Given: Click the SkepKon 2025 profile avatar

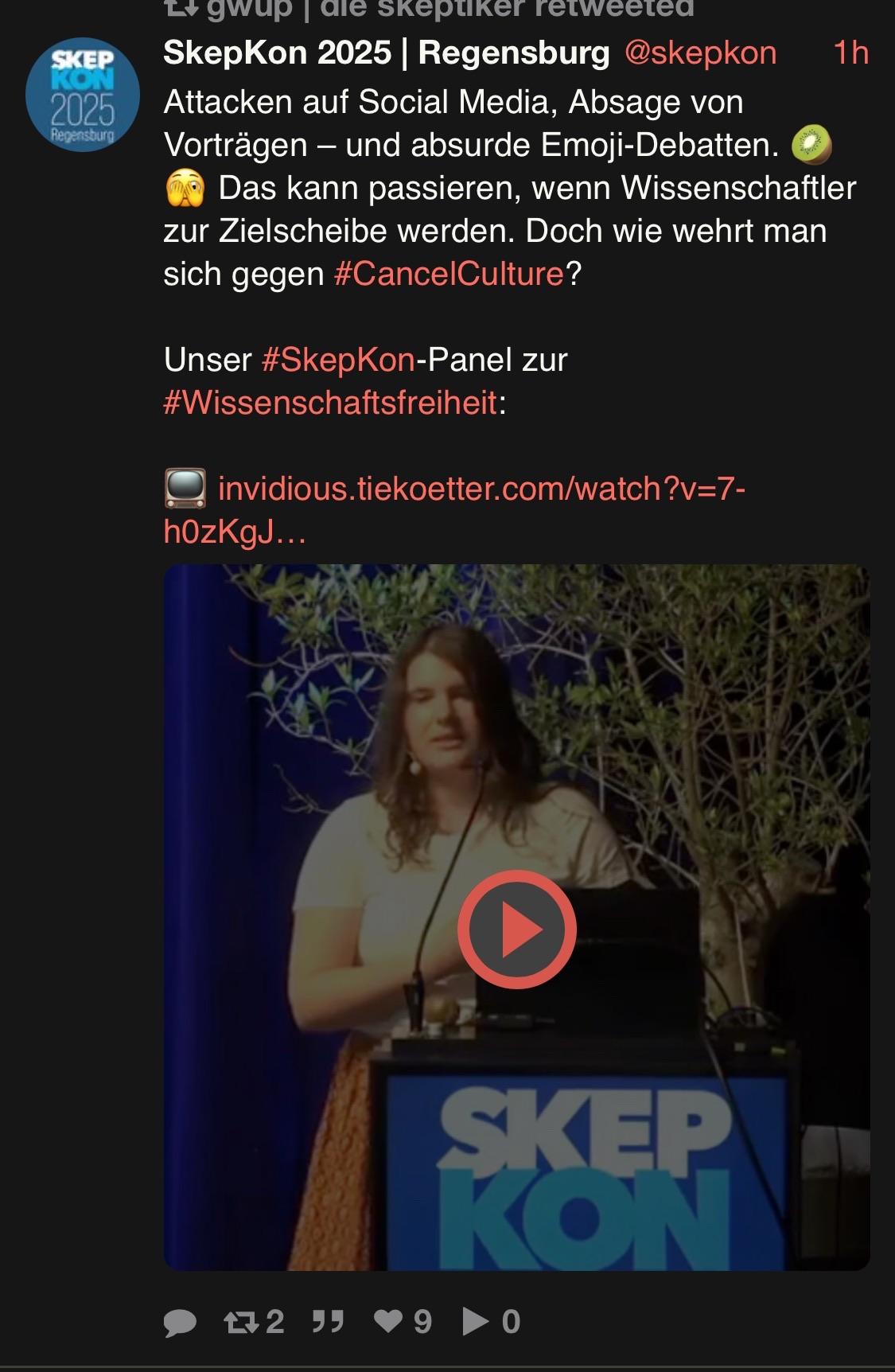Looking at the screenshot, I should (83, 95).
